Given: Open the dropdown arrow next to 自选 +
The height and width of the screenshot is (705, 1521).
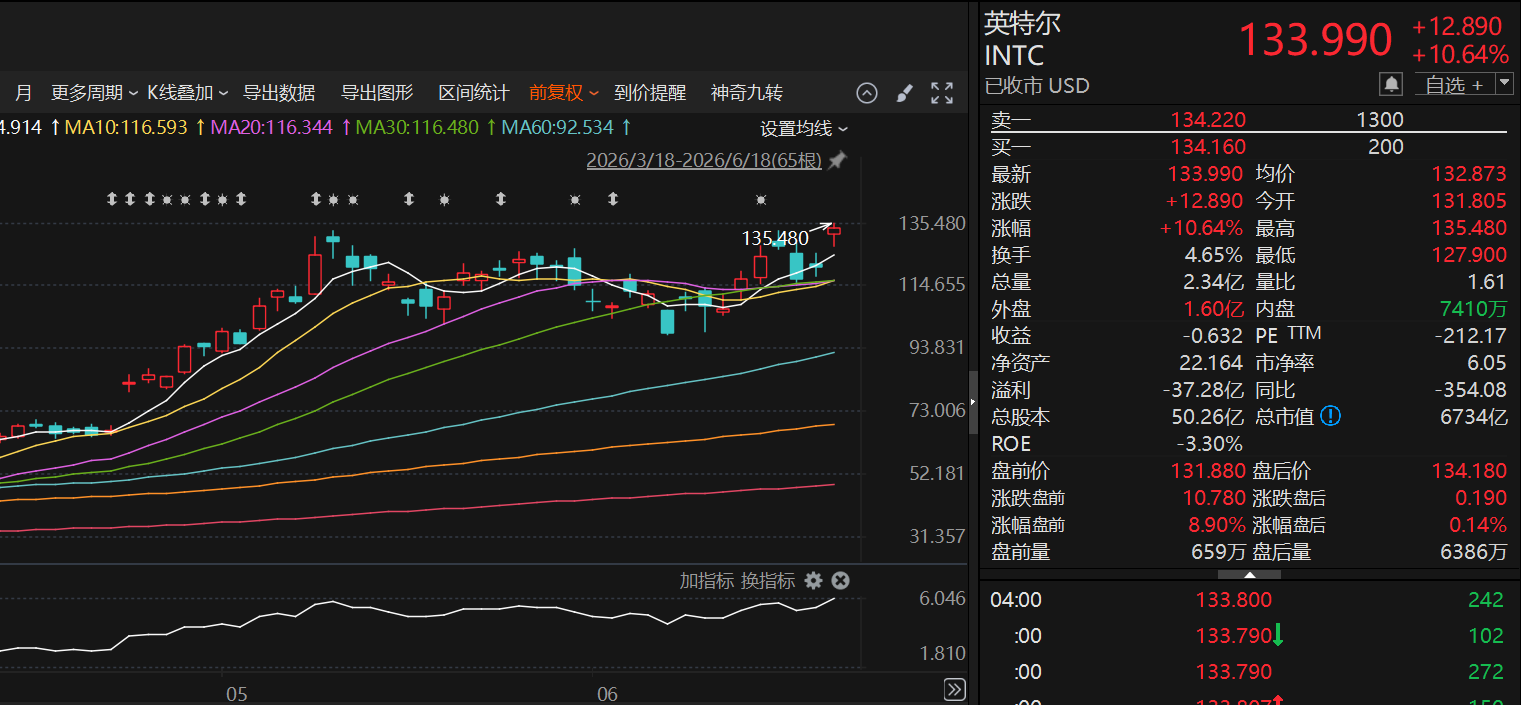Looking at the screenshot, I should [x=1505, y=84].
